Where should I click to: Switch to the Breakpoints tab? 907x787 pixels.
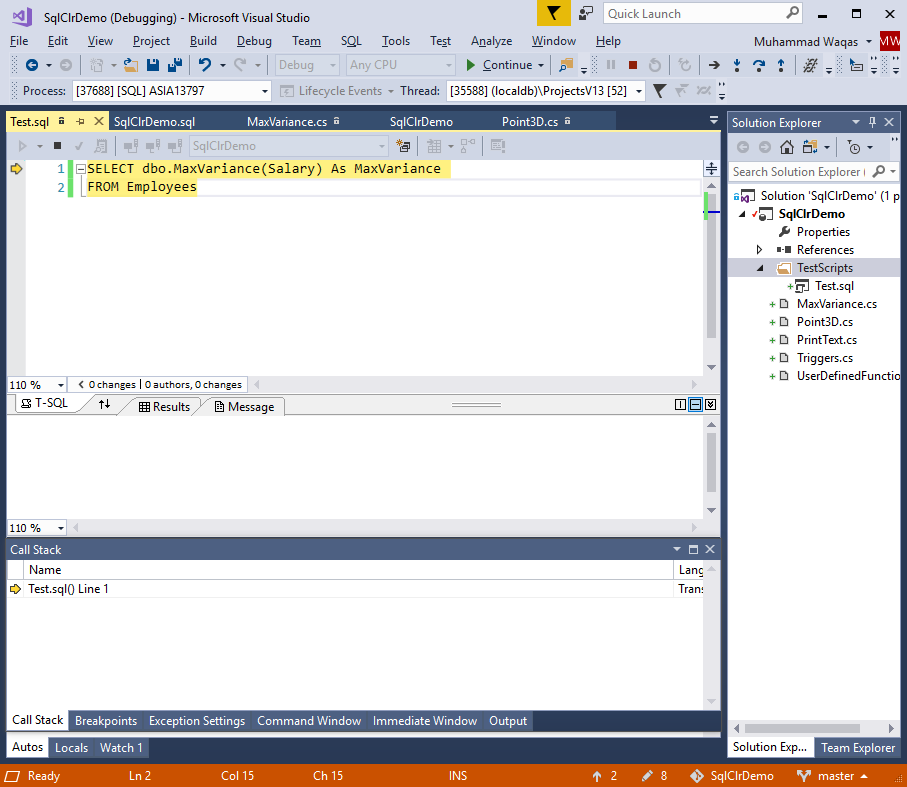[106, 721]
